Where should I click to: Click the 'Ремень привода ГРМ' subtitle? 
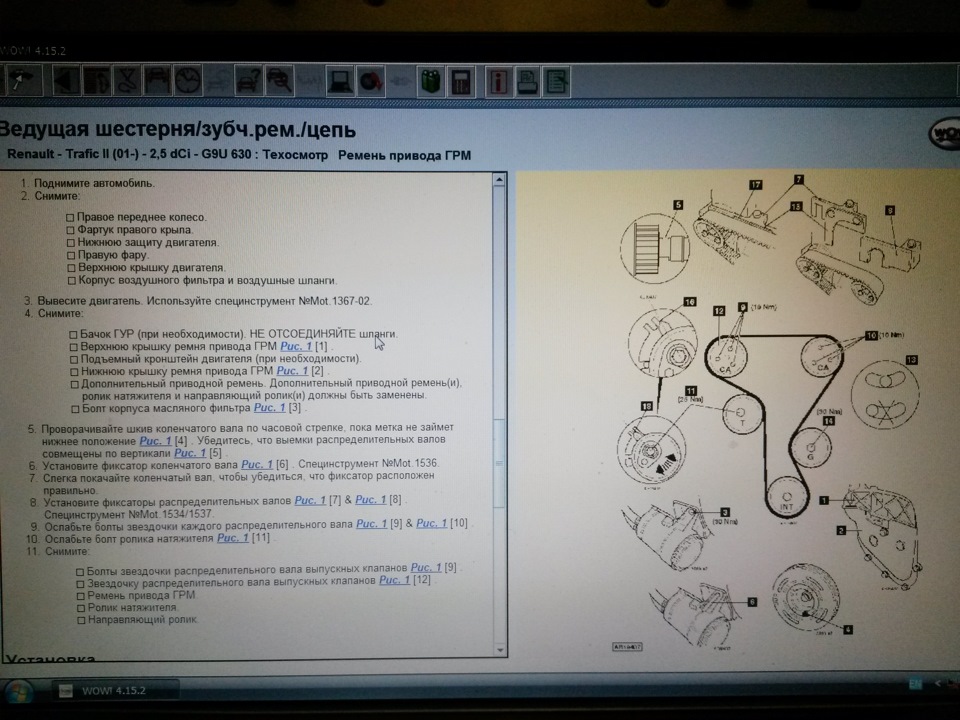click(x=405, y=156)
